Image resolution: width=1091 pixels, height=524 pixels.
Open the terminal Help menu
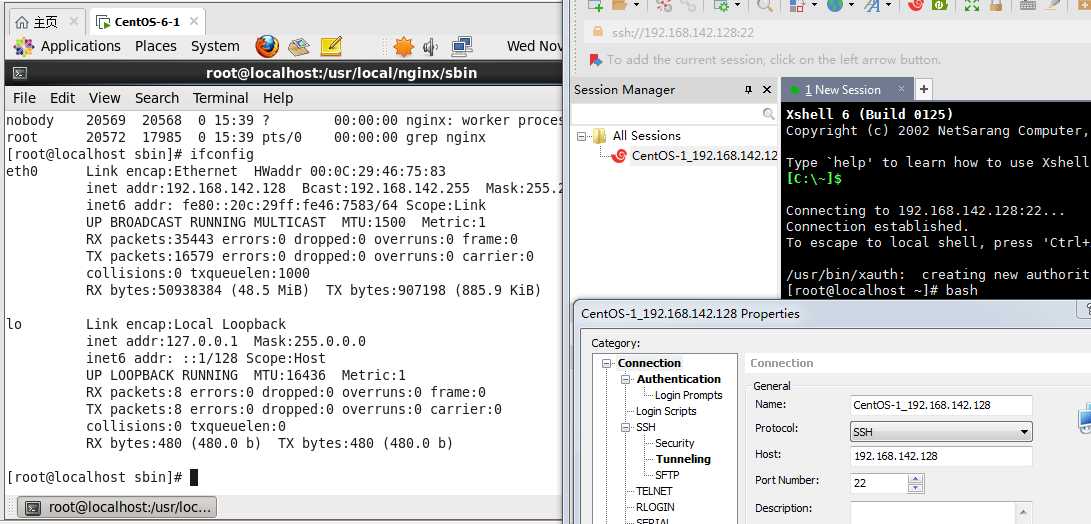(278, 98)
